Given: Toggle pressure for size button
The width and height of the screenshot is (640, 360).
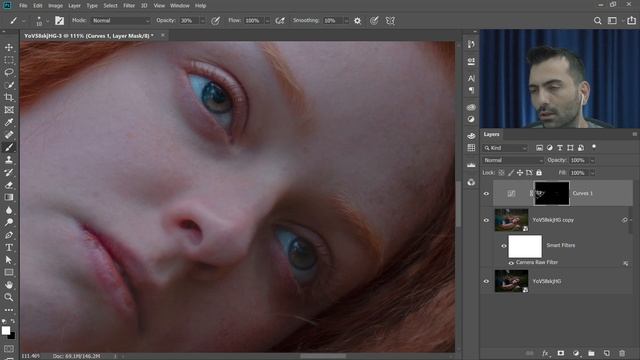Looking at the screenshot, I should click(x=374, y=20).
